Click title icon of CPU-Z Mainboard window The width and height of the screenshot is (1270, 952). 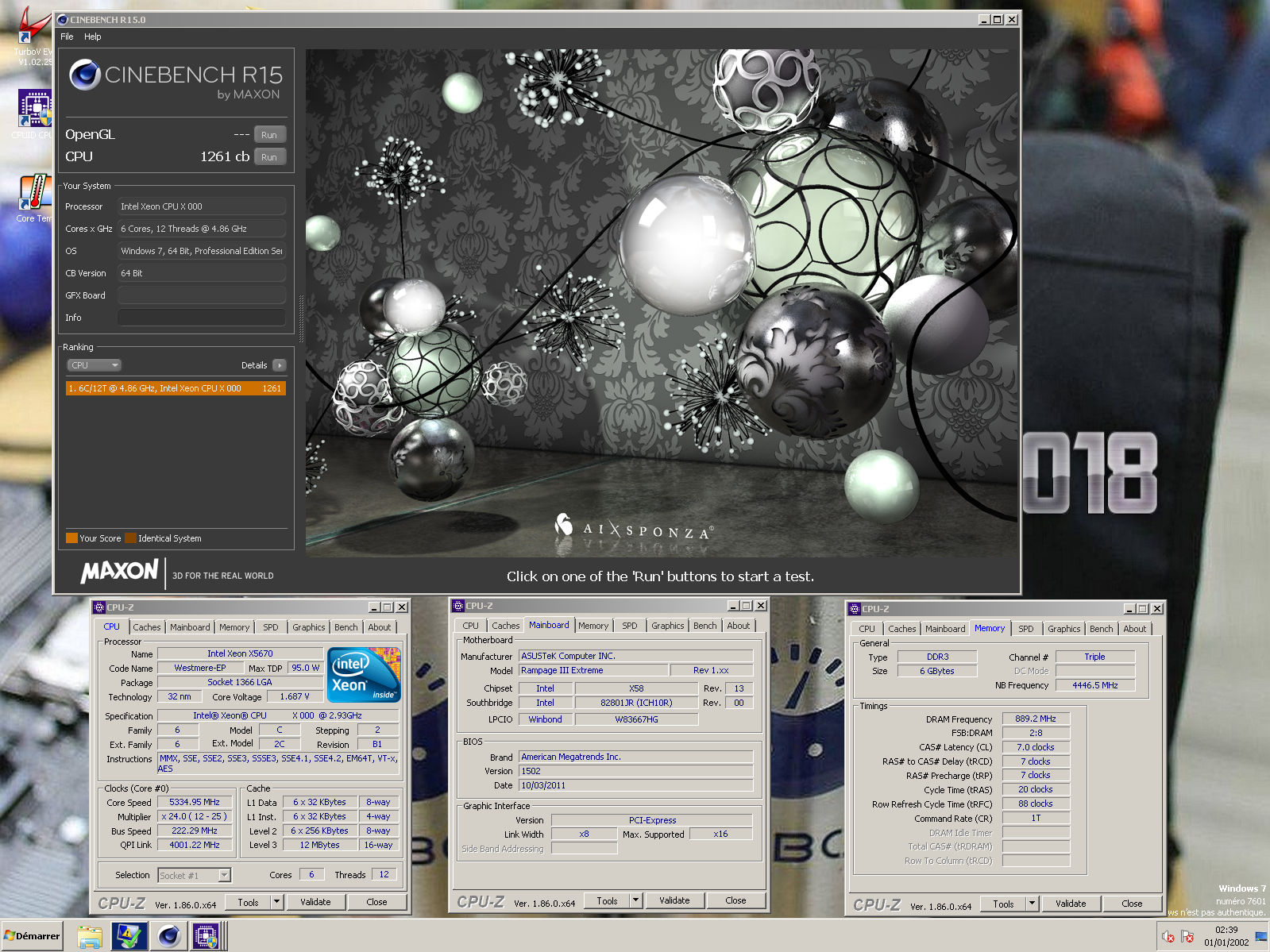[458, 606]
